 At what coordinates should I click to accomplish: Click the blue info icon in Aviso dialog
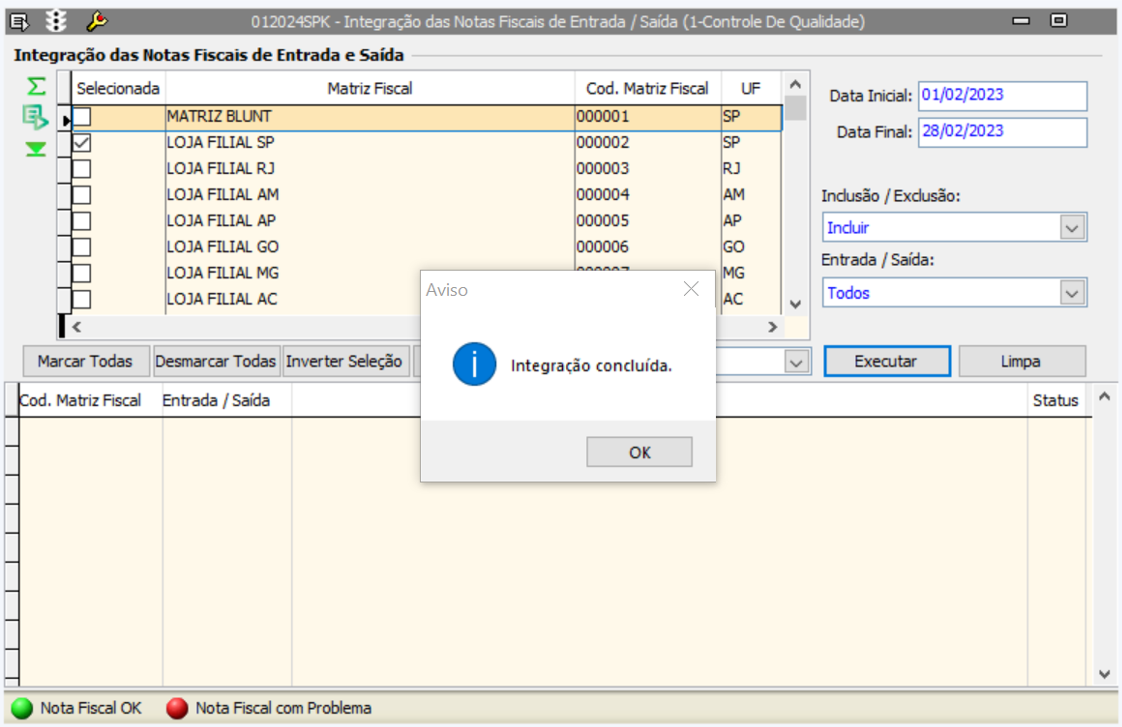(474, 365)
